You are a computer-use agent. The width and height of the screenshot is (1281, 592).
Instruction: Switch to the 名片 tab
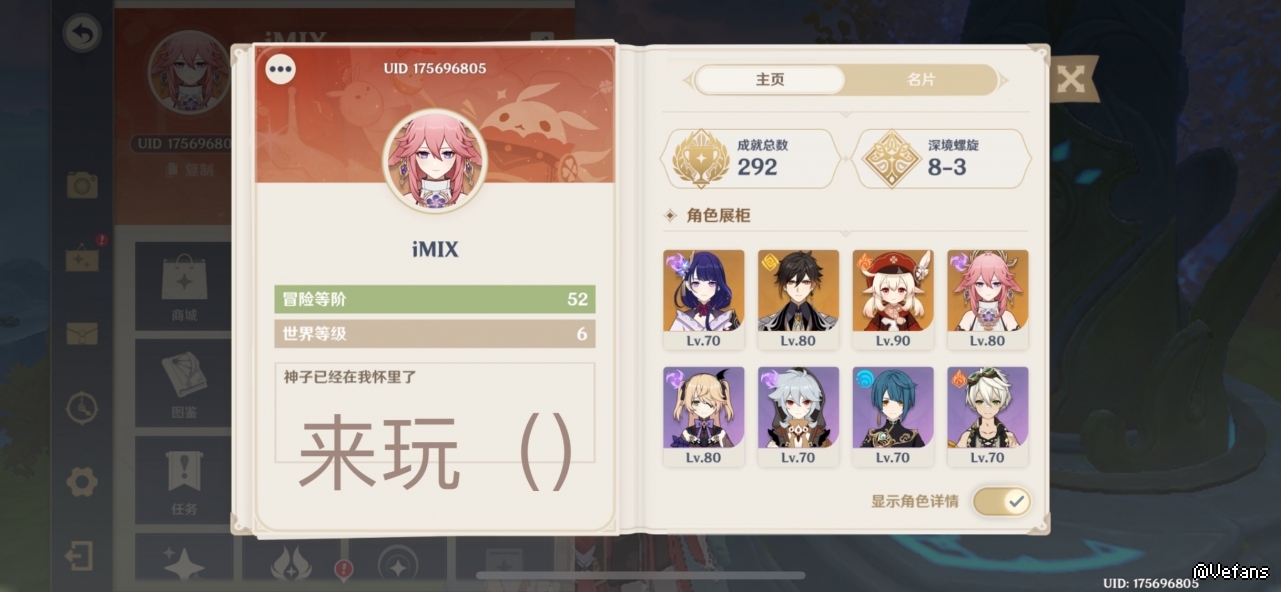(x=921, y=80)
